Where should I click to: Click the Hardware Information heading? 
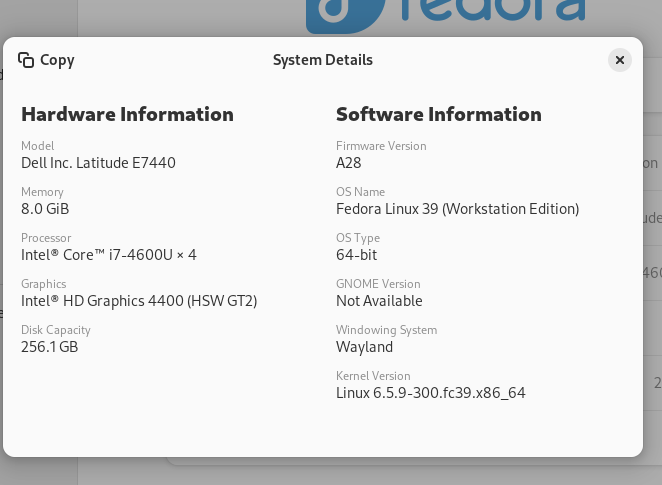pos(127,114)
